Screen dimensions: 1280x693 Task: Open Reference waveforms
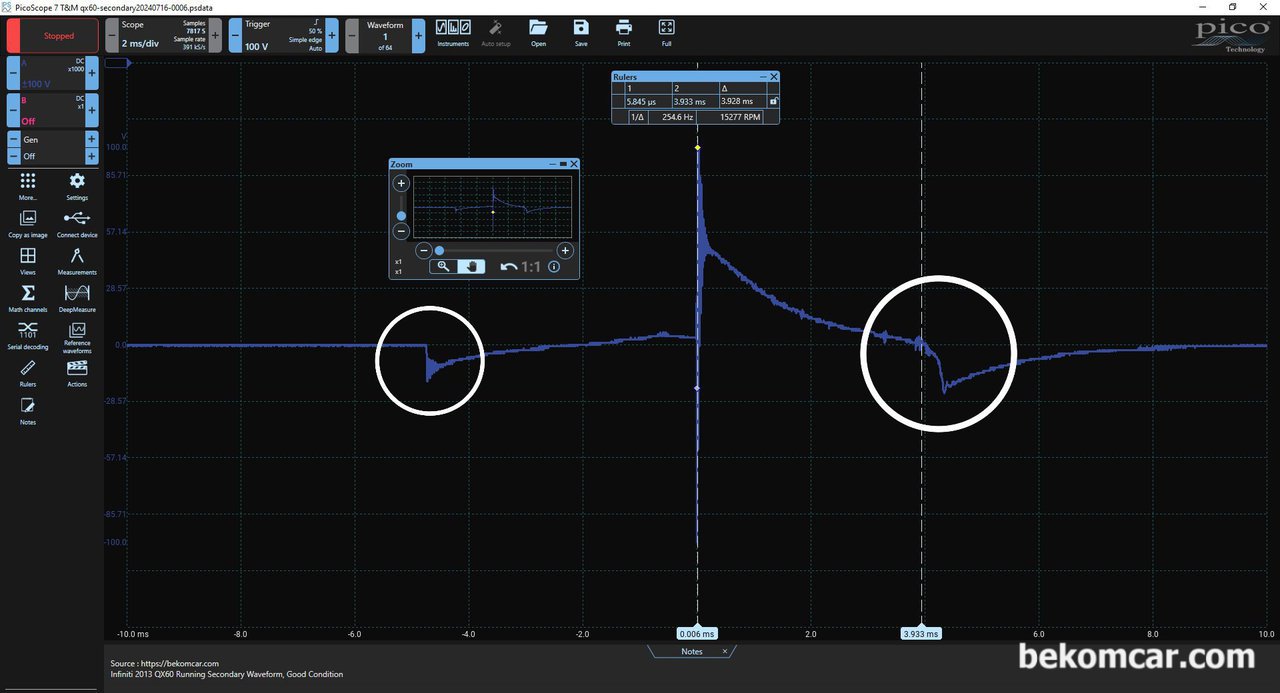coord(77,338)
